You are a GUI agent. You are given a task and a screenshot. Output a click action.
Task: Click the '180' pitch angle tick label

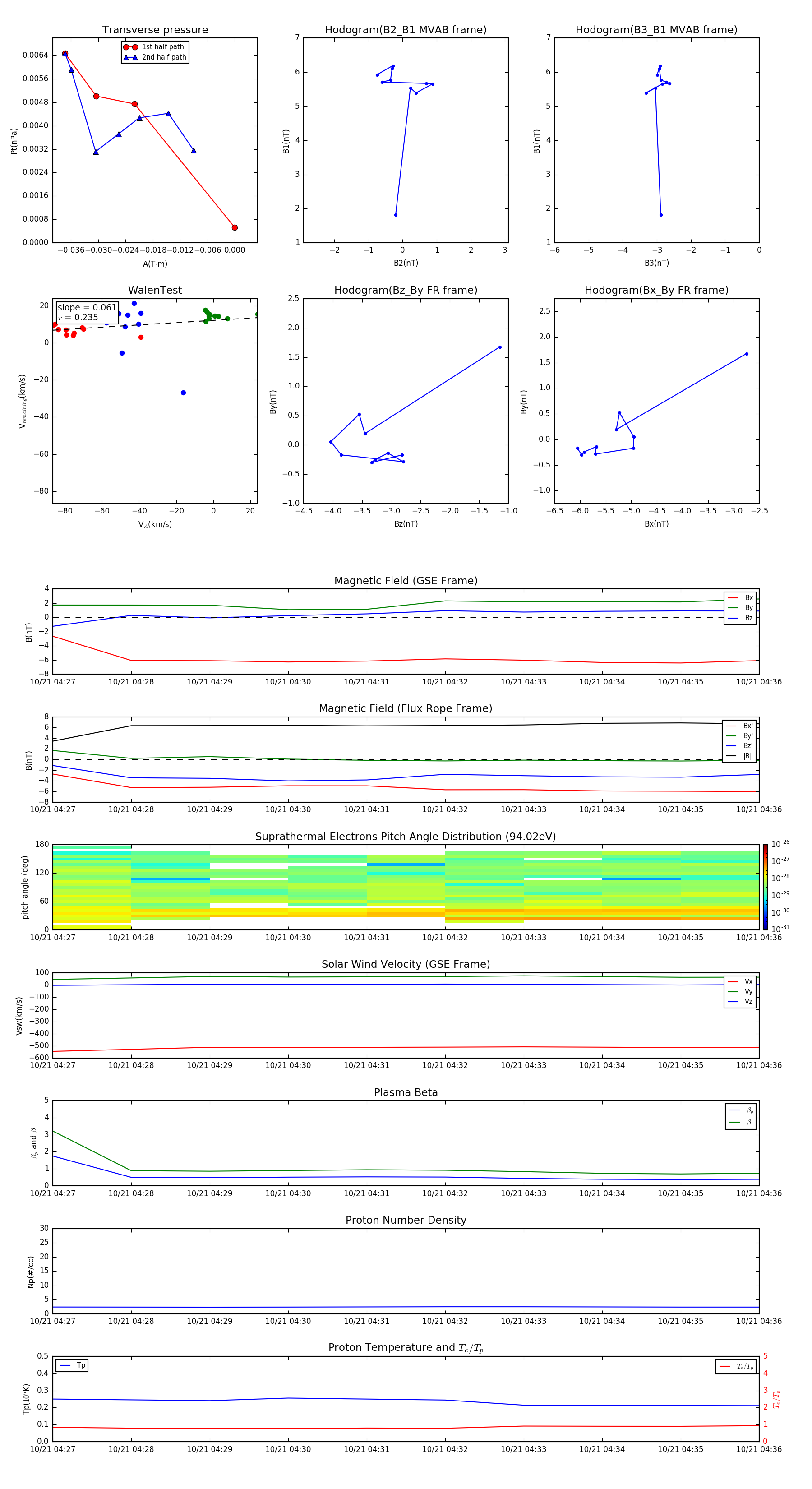pos(42,845)
